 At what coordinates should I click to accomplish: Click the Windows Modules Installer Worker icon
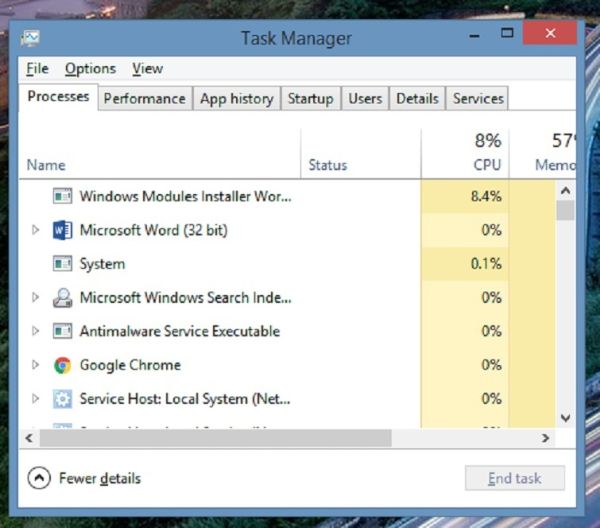click(x=63, y=197)
